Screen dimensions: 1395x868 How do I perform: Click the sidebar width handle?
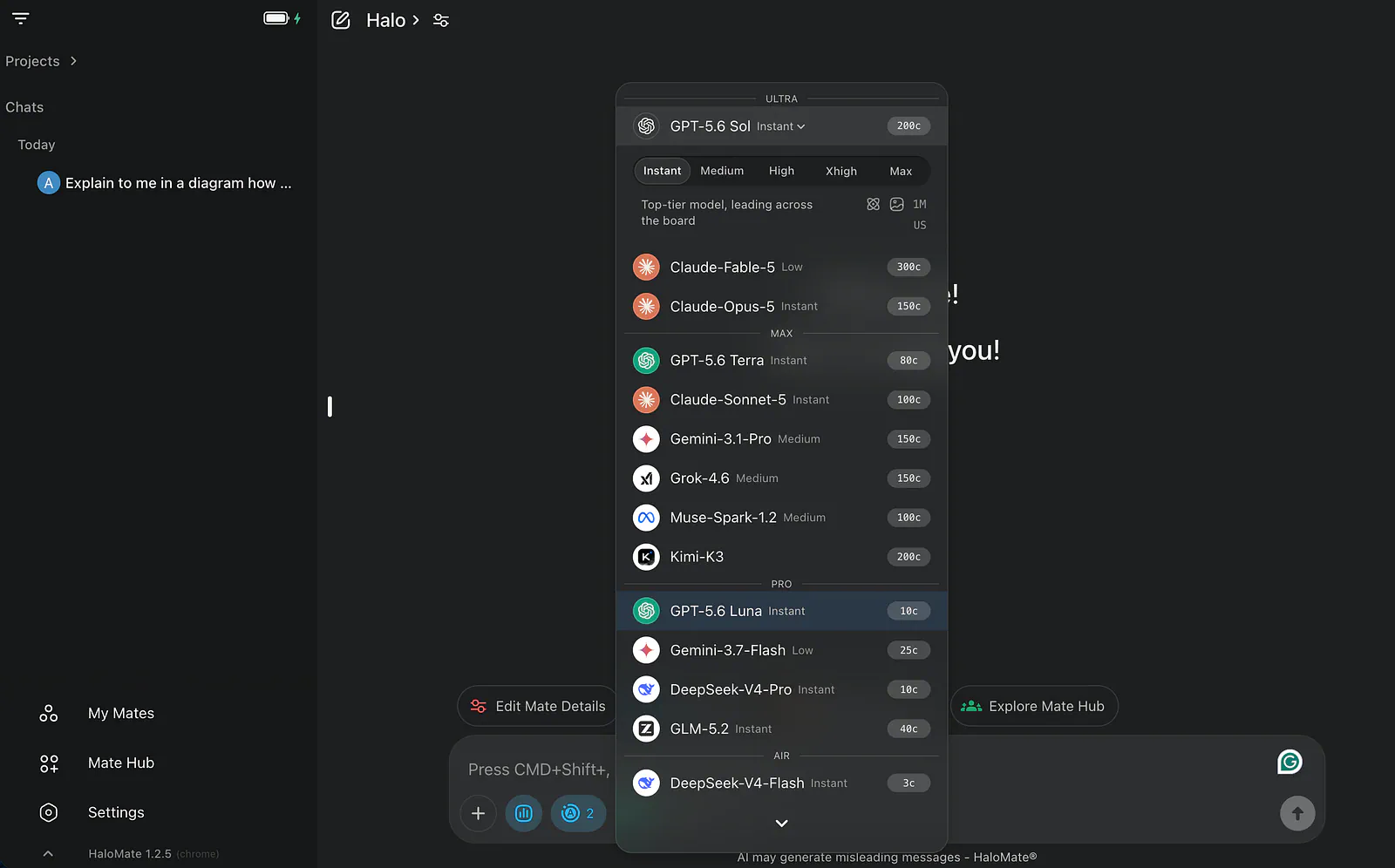tap(330, 406)
